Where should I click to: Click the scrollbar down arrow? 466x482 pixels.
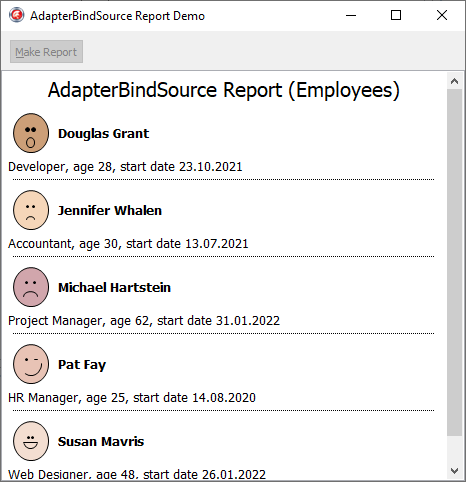click(x=454, y=471)
